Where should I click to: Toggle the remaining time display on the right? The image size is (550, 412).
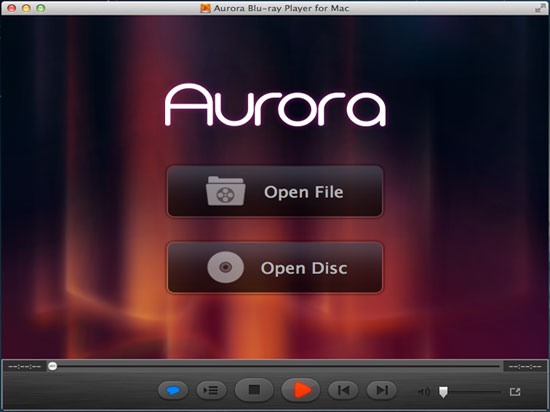point(525,367)
